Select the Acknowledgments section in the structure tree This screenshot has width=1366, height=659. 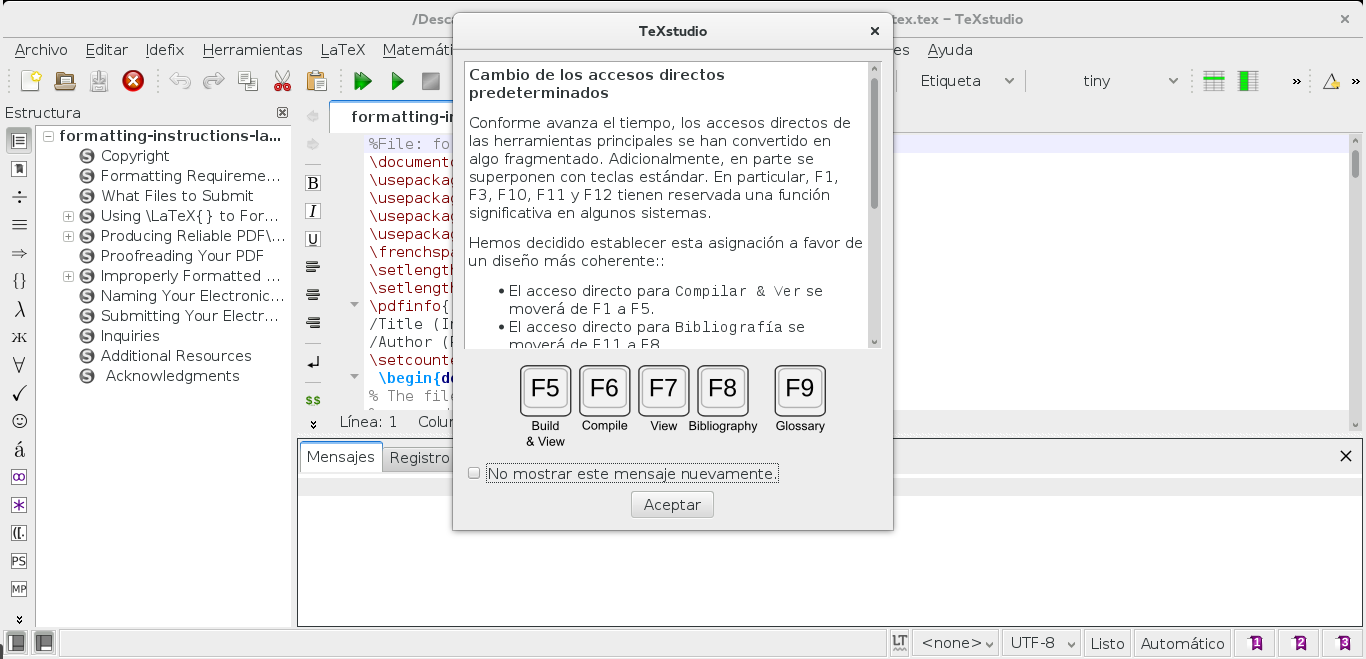[172, 376]
